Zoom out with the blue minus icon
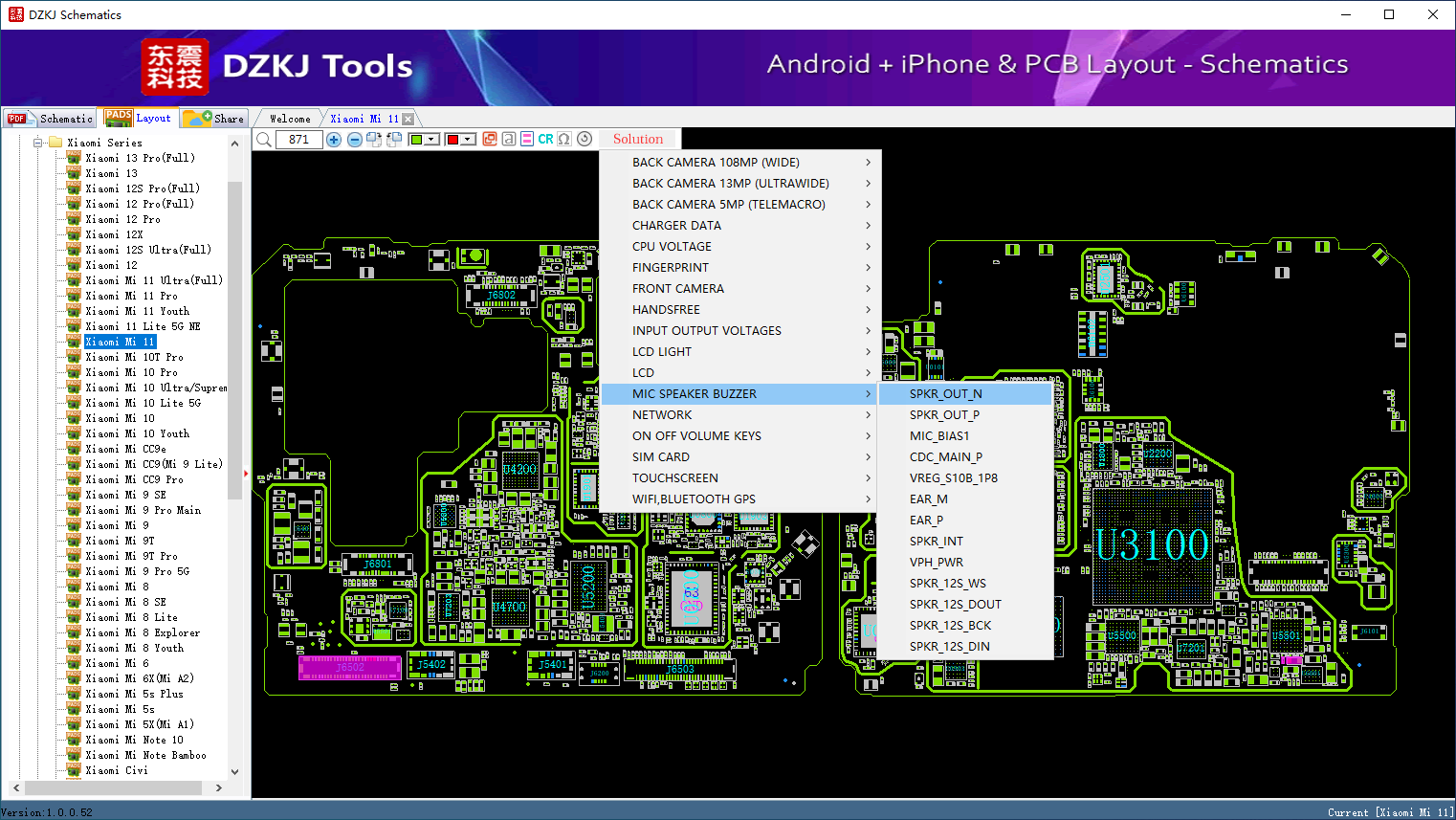This screenshot has height=820, width=1456. (355, 140)
